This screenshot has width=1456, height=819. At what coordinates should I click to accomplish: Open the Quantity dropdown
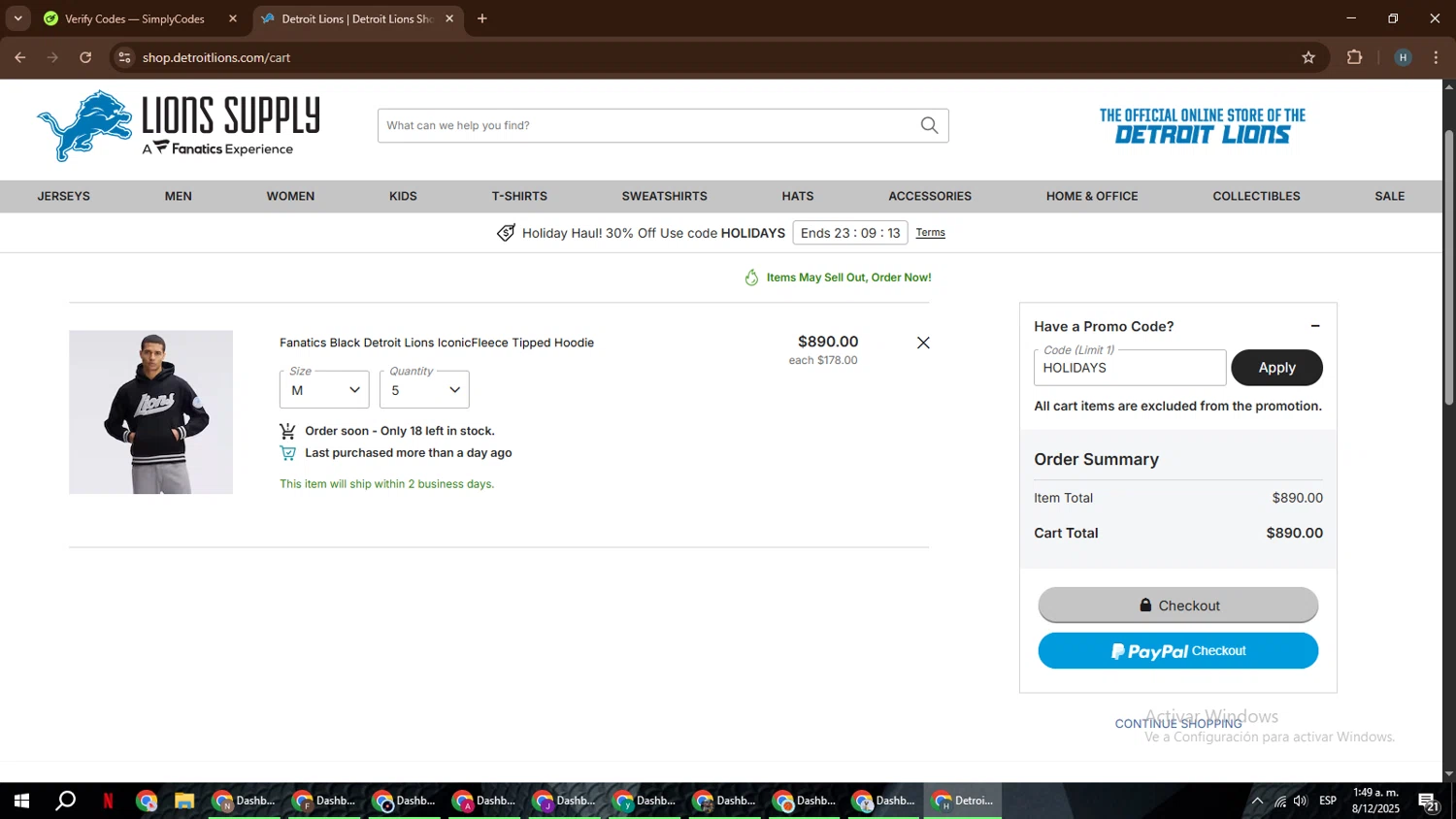424,389
